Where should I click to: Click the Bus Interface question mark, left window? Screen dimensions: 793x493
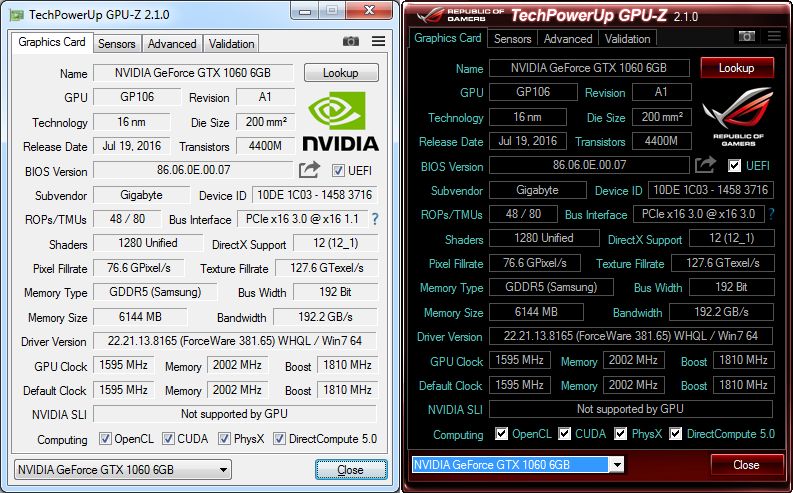tap(375, 219)
